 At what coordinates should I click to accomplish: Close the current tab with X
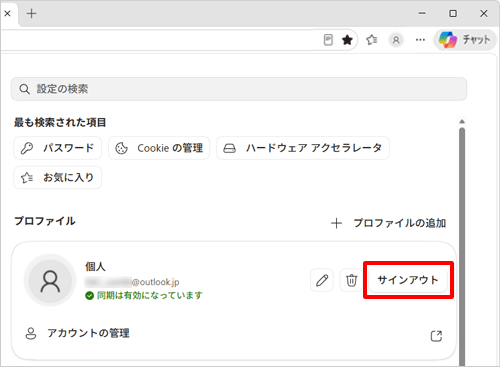tap(7, 13)
